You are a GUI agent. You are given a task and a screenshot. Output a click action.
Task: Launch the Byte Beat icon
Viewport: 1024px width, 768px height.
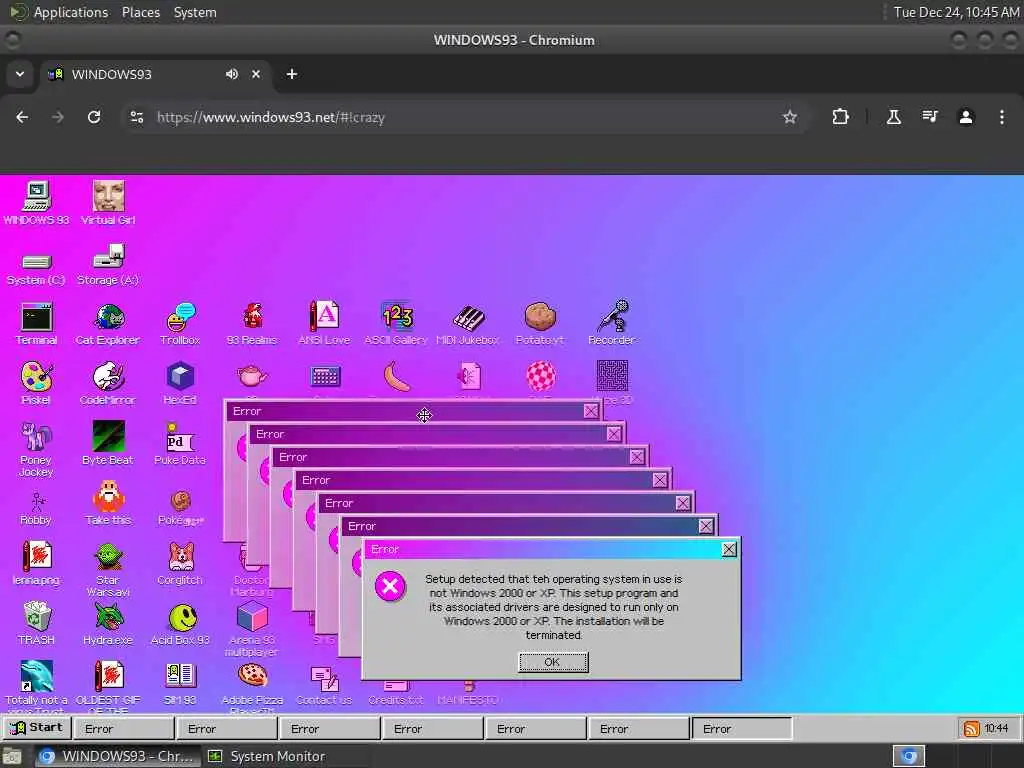coord(108,443)
